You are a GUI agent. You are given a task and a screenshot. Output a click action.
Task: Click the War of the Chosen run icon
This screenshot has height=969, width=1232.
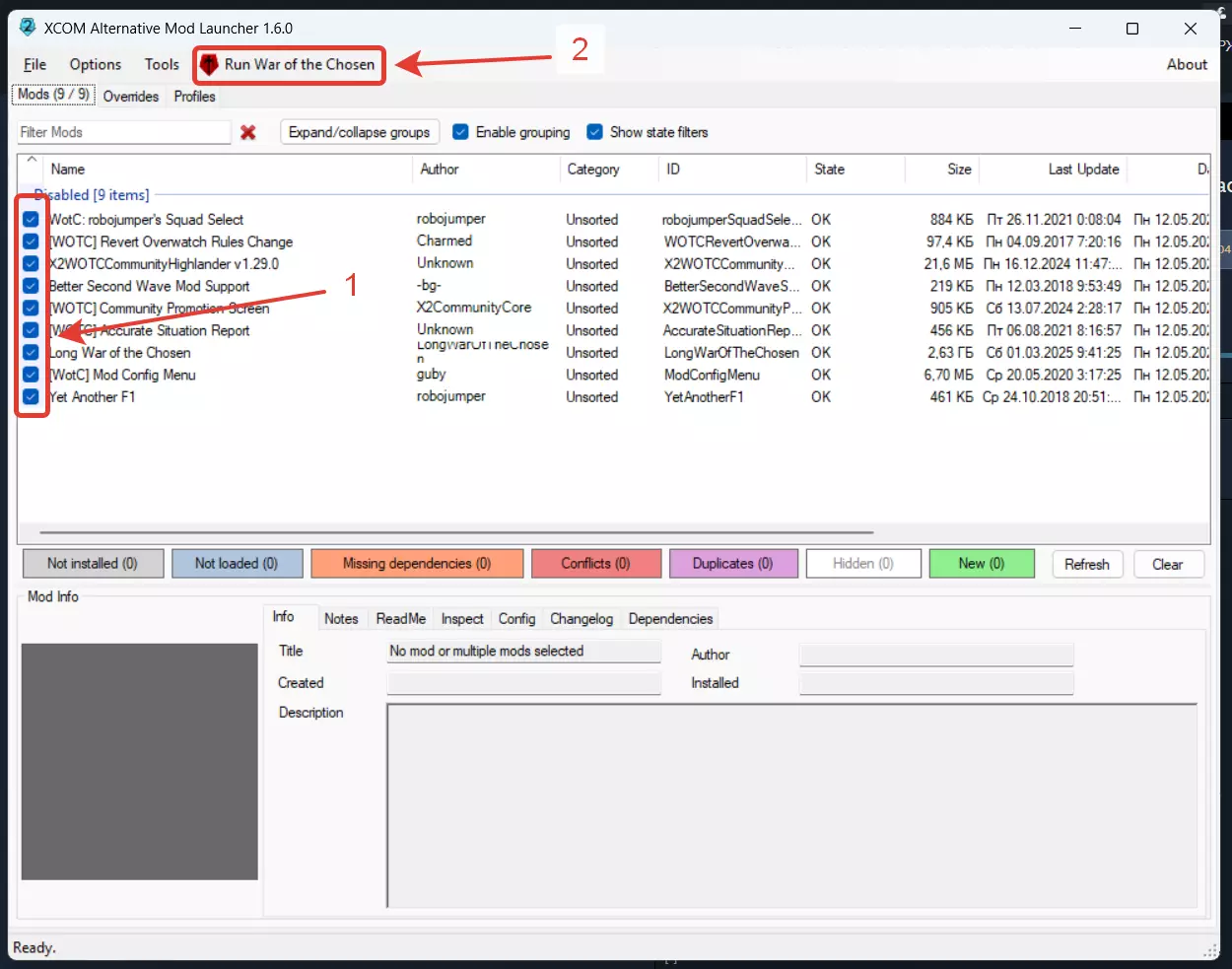click(x=209, y=65)
